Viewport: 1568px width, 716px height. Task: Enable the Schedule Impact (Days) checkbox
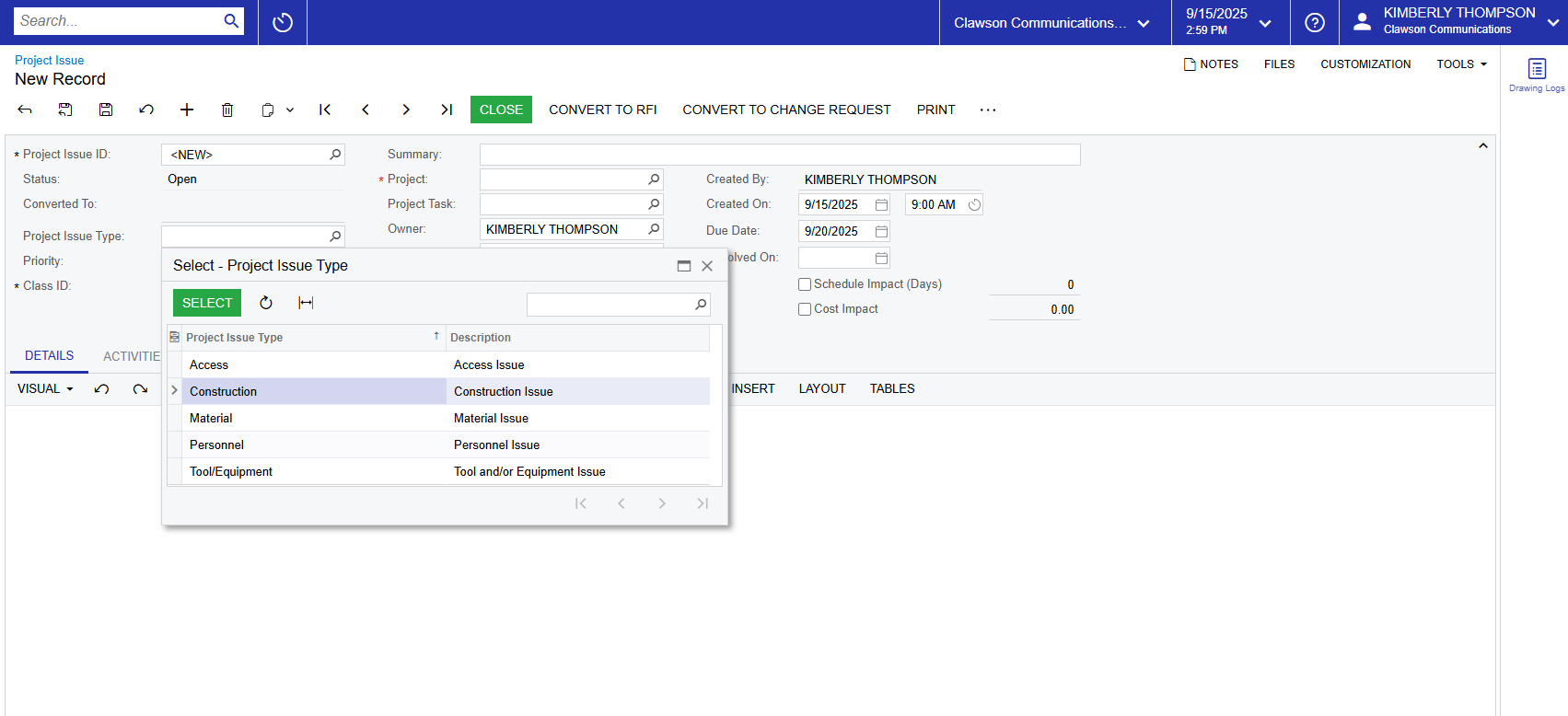click(805, 284)
